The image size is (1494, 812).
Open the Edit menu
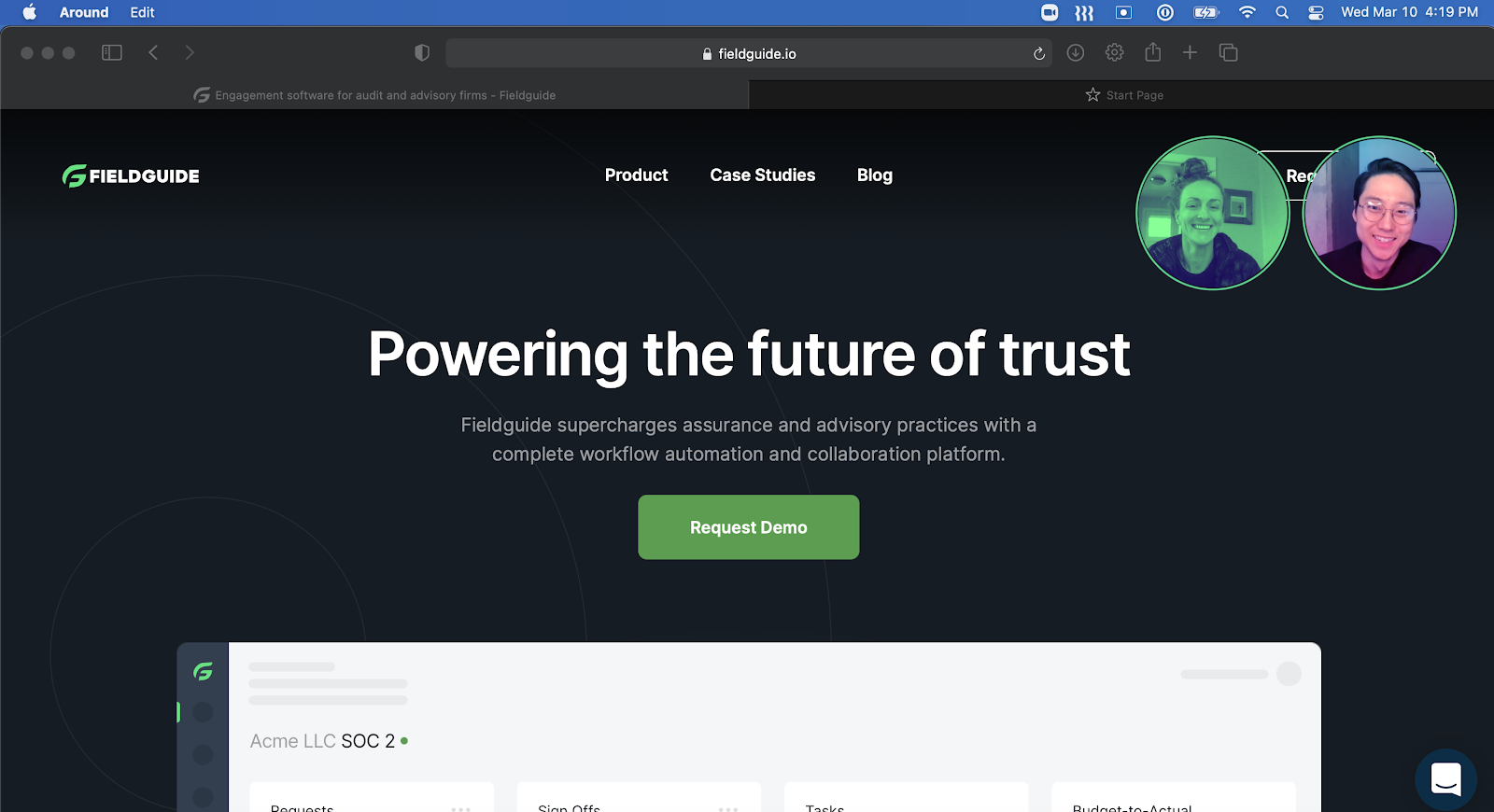click(x=142, y=12)
